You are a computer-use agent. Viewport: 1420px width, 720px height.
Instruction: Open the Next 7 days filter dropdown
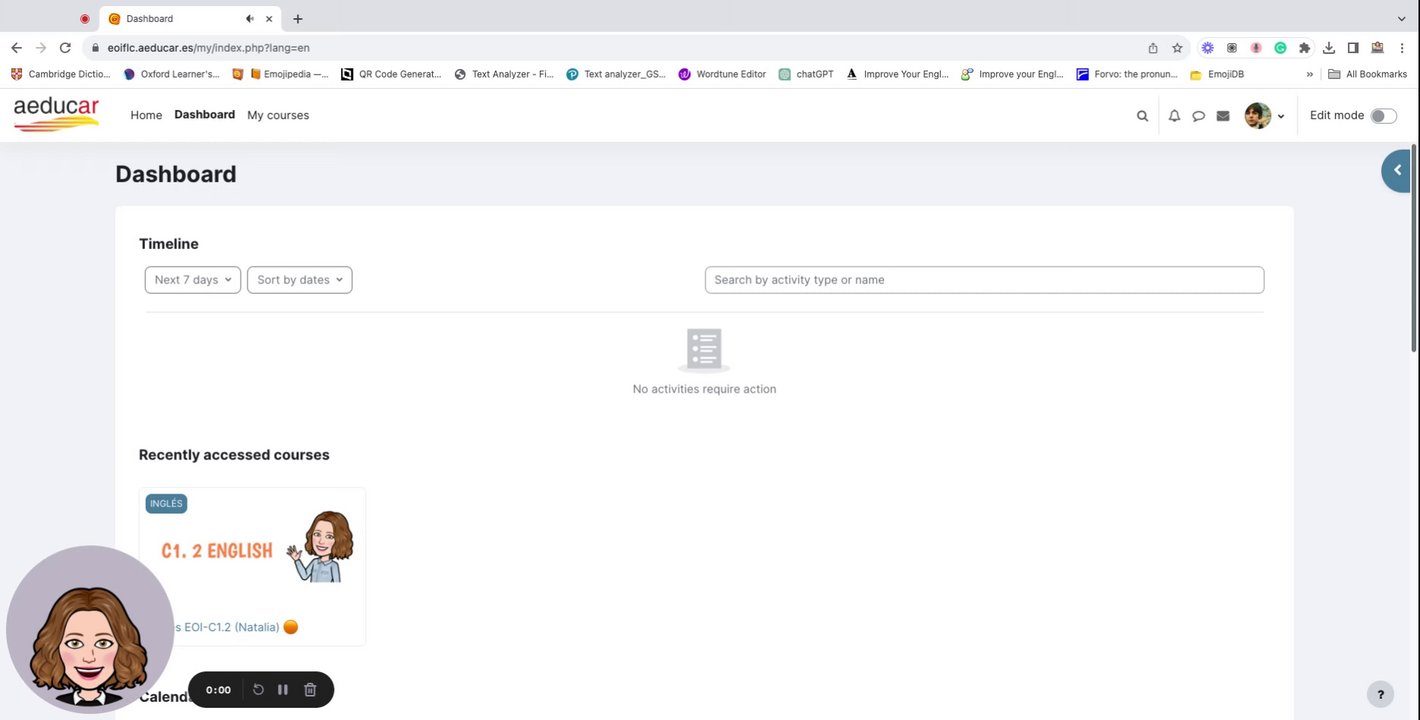click(x=193, y=280)
